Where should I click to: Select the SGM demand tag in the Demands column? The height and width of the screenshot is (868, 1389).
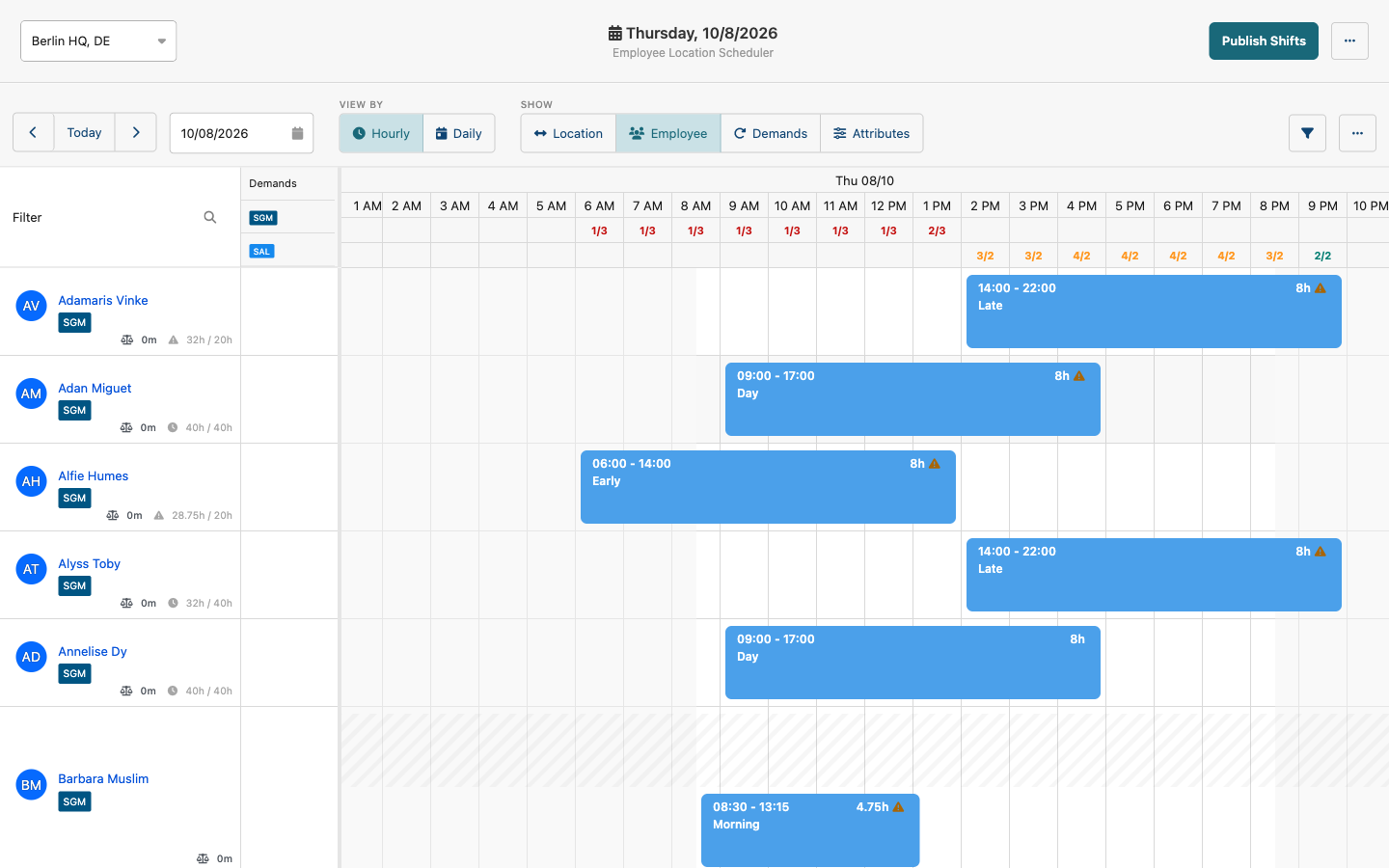click(x=263, y=218)
